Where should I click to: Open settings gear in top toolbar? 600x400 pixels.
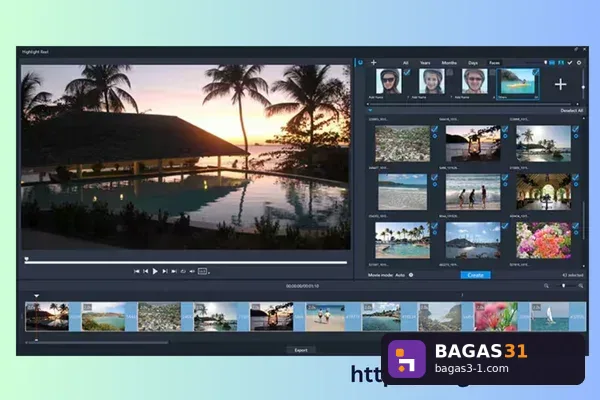pos(579,62)
